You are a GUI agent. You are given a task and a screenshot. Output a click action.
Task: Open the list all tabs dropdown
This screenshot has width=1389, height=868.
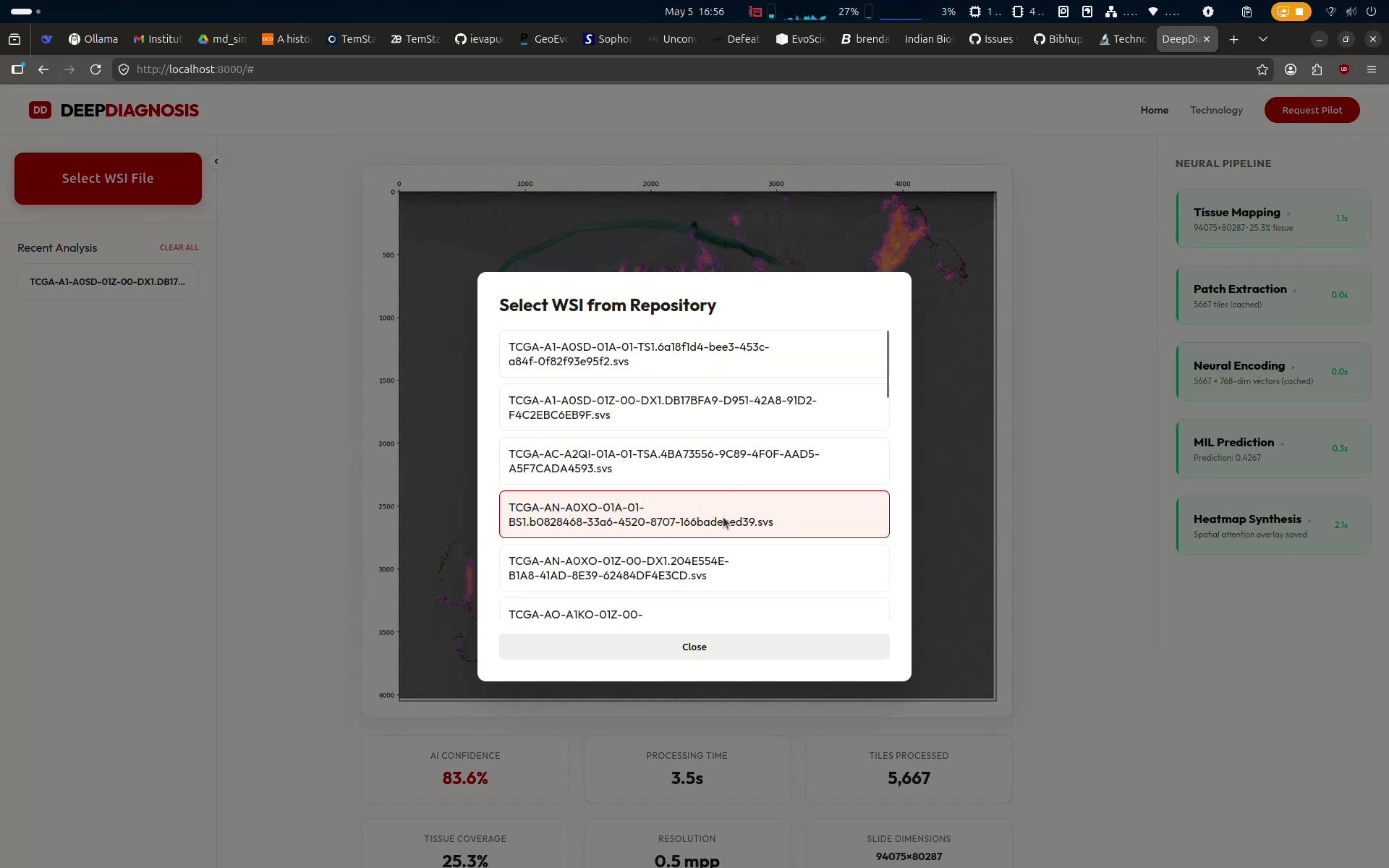(1263, 39)
